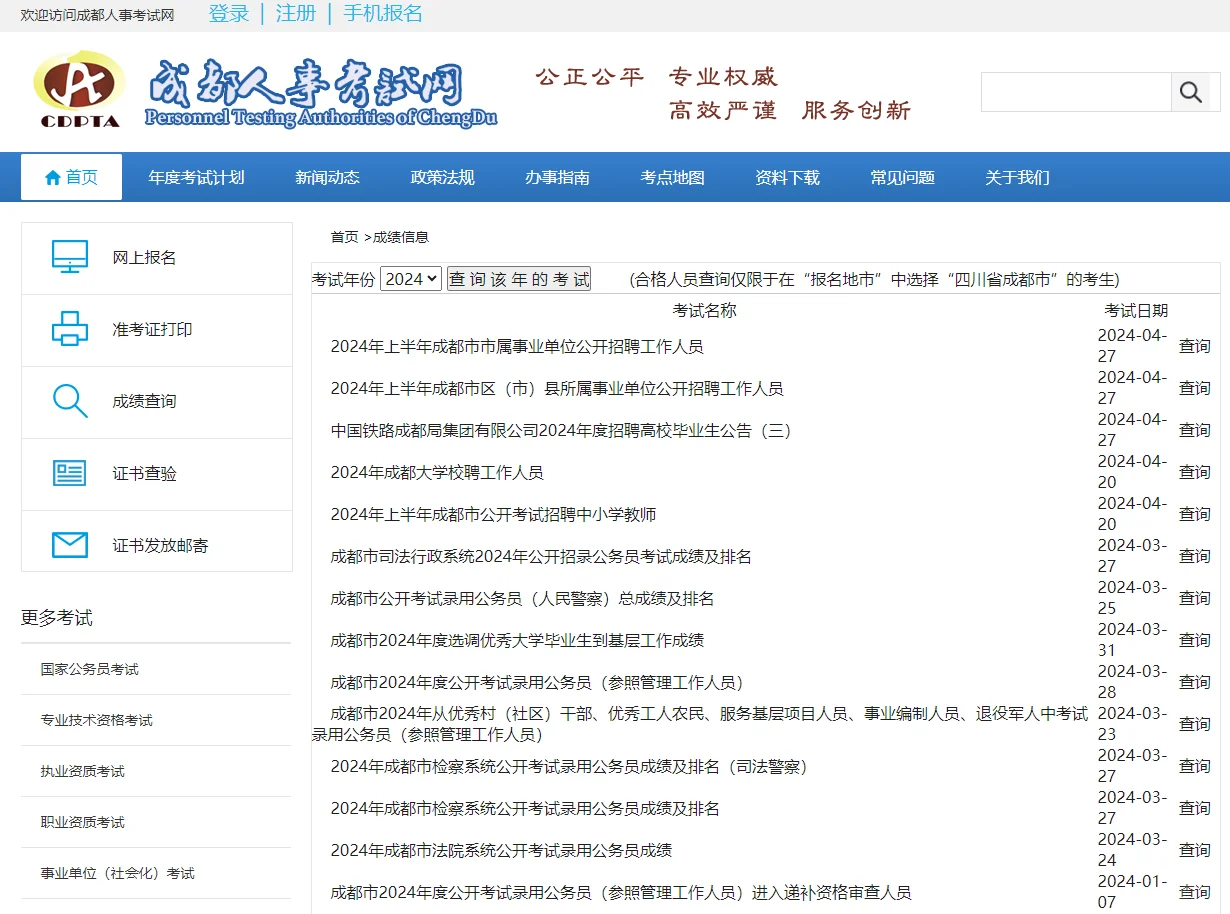Click 查询 for 2024年成都大学校聘工作人员
The width and height of the screenshot is (1230, 914).
click(1194, 472)
